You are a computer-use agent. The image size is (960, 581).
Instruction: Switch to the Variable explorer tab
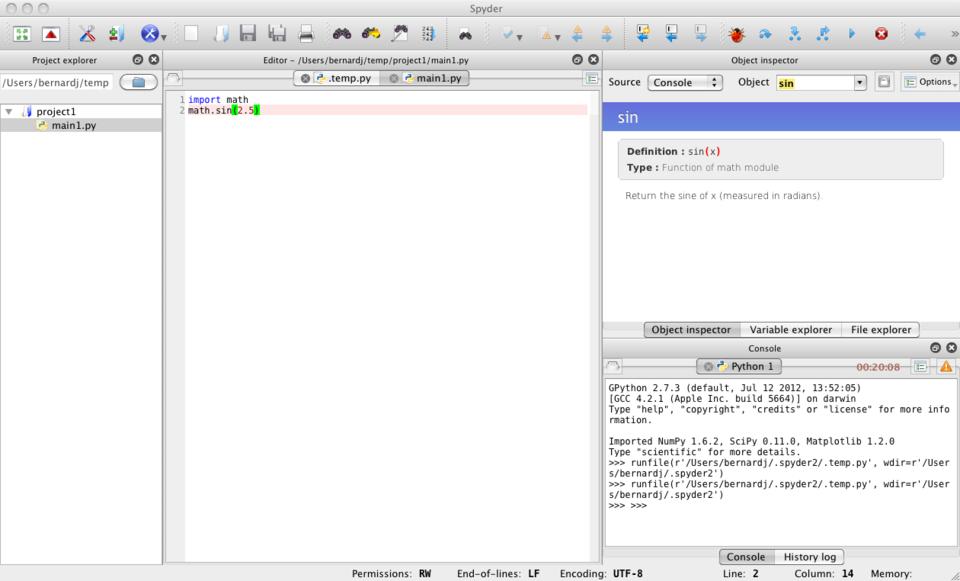[x=791, y=329]
